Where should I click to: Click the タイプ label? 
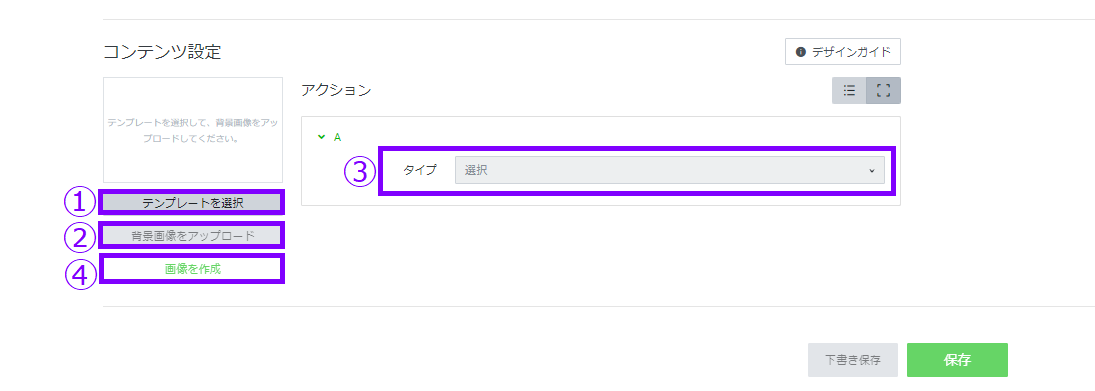tap(420, 170)
